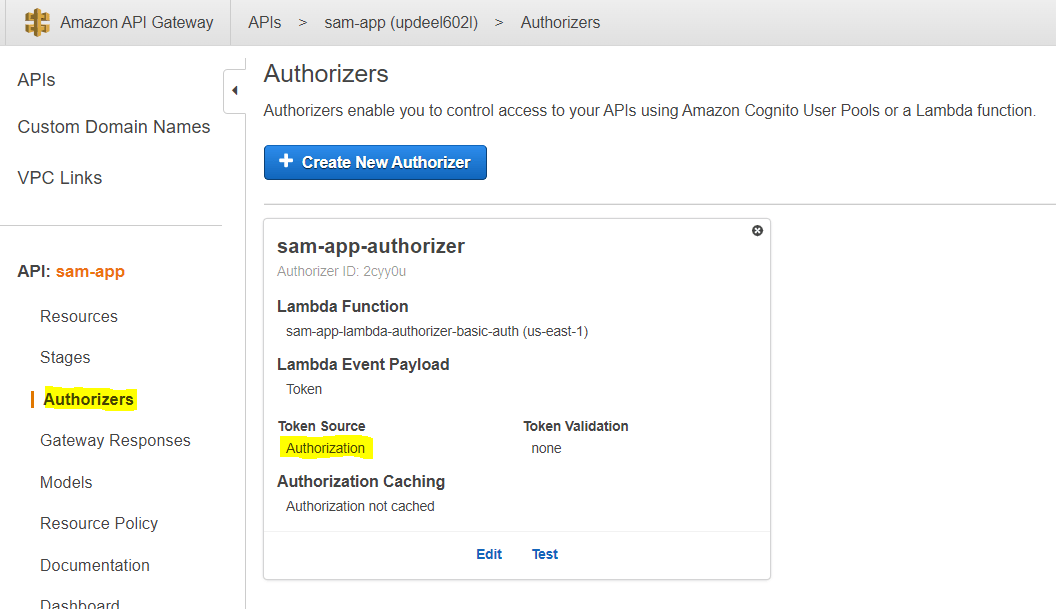Select the highlighted Authorizers menu item

87,398
